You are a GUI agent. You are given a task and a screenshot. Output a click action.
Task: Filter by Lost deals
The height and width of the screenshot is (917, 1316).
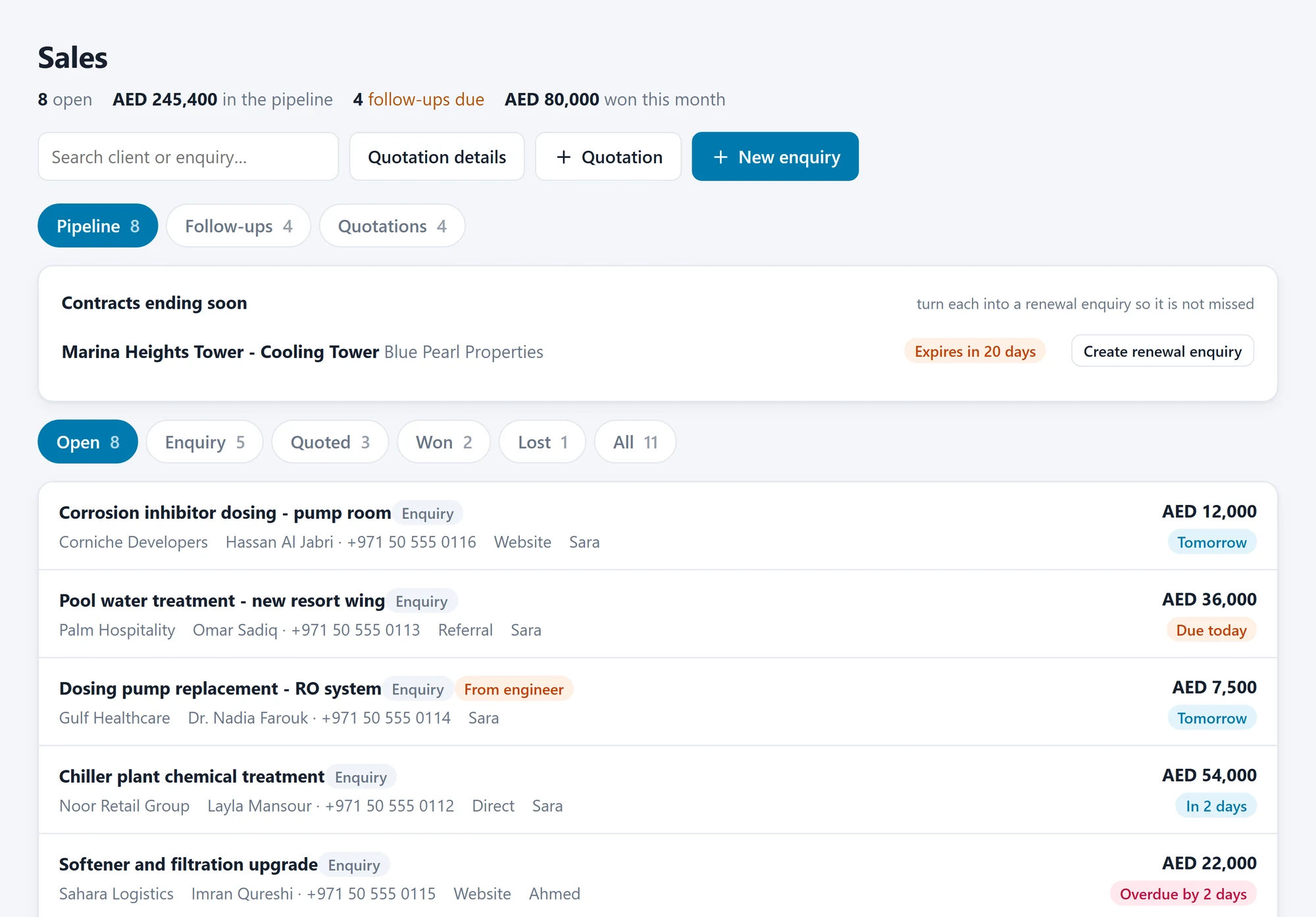pos(543,442)
